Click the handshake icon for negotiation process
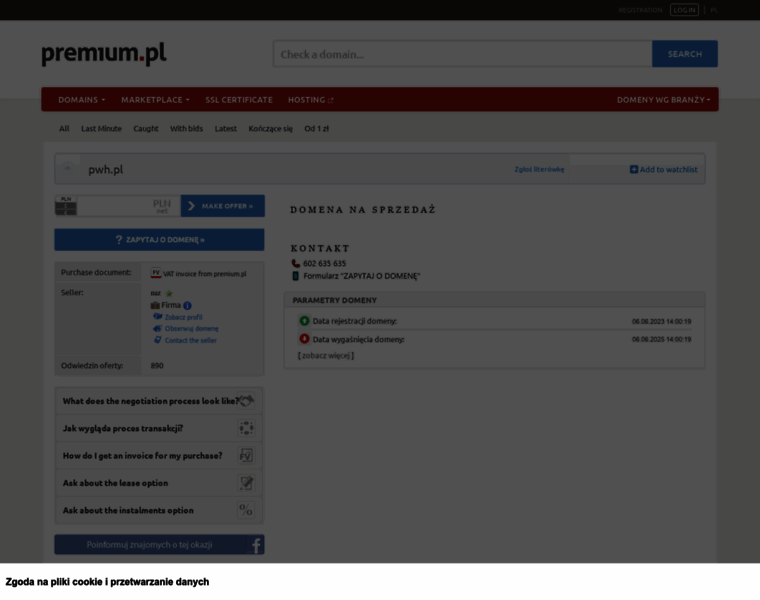 [246, 401]
